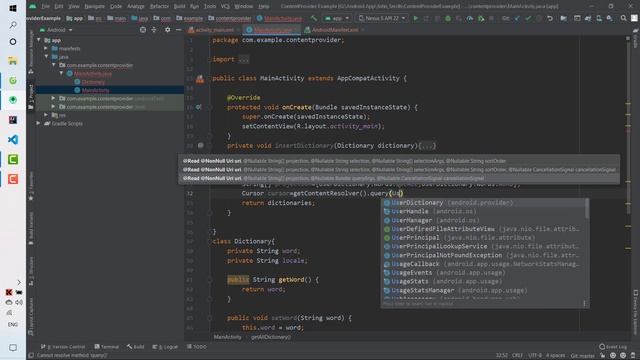Open the app run configuration dropdown

[x=337, y=18]
